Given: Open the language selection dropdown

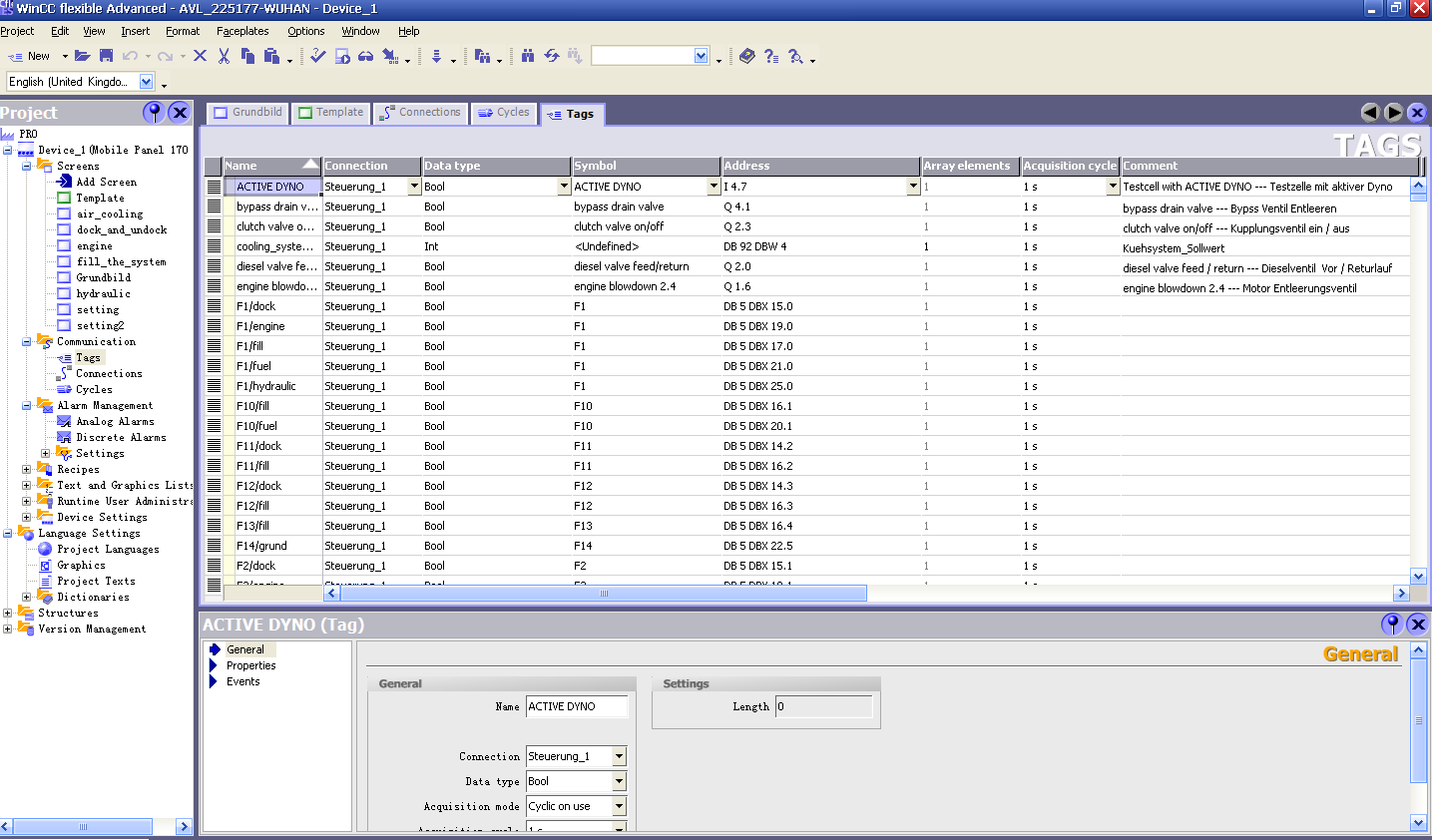Looking at the screenshot, I should pyautogui.click(x=147, y=82).
